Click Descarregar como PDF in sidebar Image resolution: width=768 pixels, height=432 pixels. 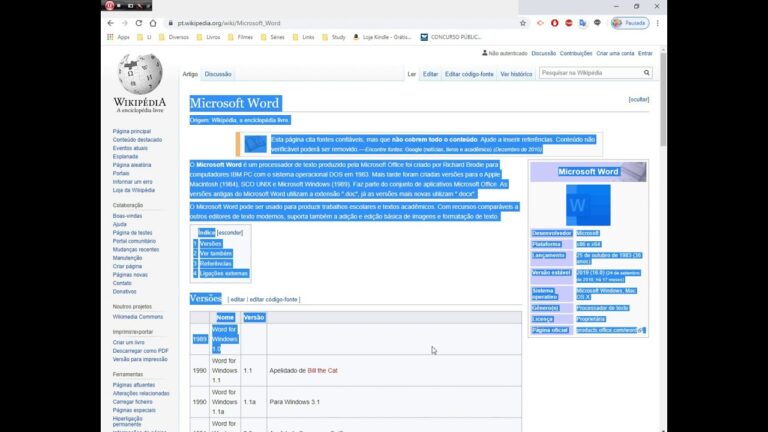pos(141,351)
